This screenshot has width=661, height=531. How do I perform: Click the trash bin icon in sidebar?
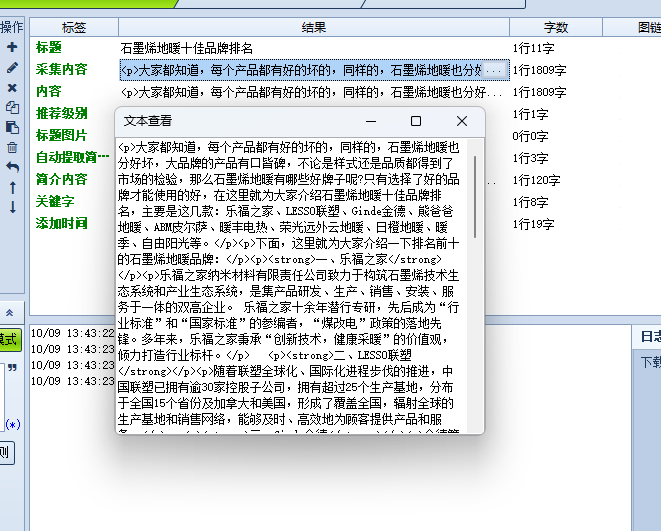pyautogui.click(x=12, y=147)
